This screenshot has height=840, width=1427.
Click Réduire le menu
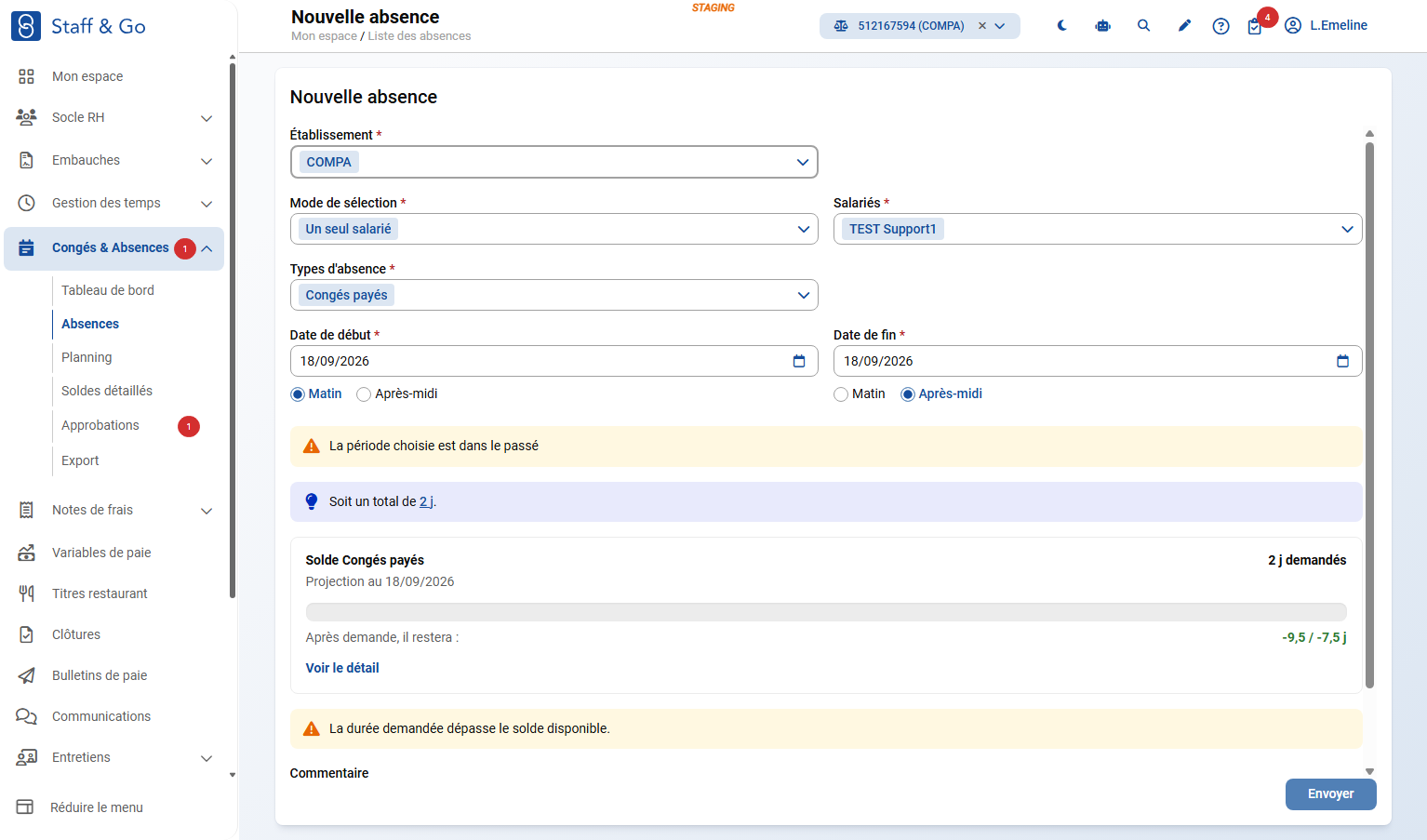click(x=97, y=807)
